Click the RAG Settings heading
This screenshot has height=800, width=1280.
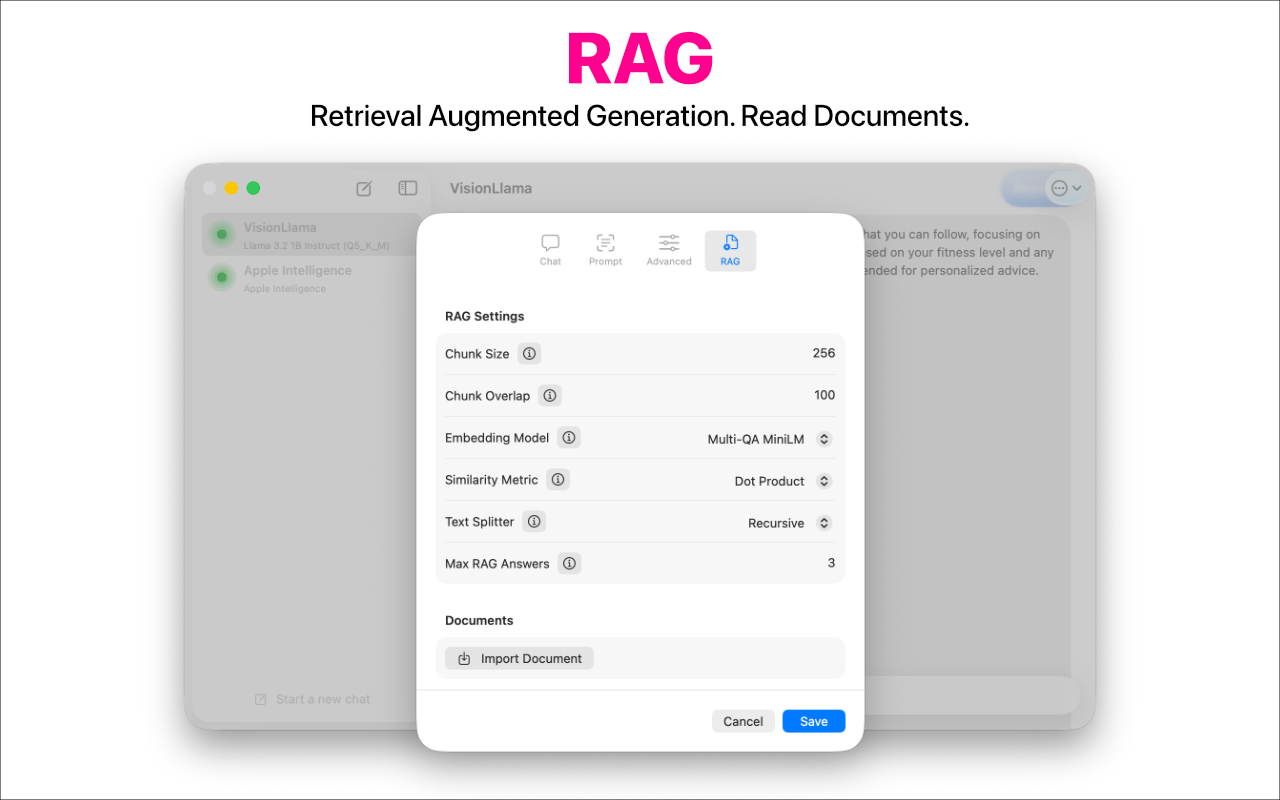pyautogui.click(x=485, y=316)
